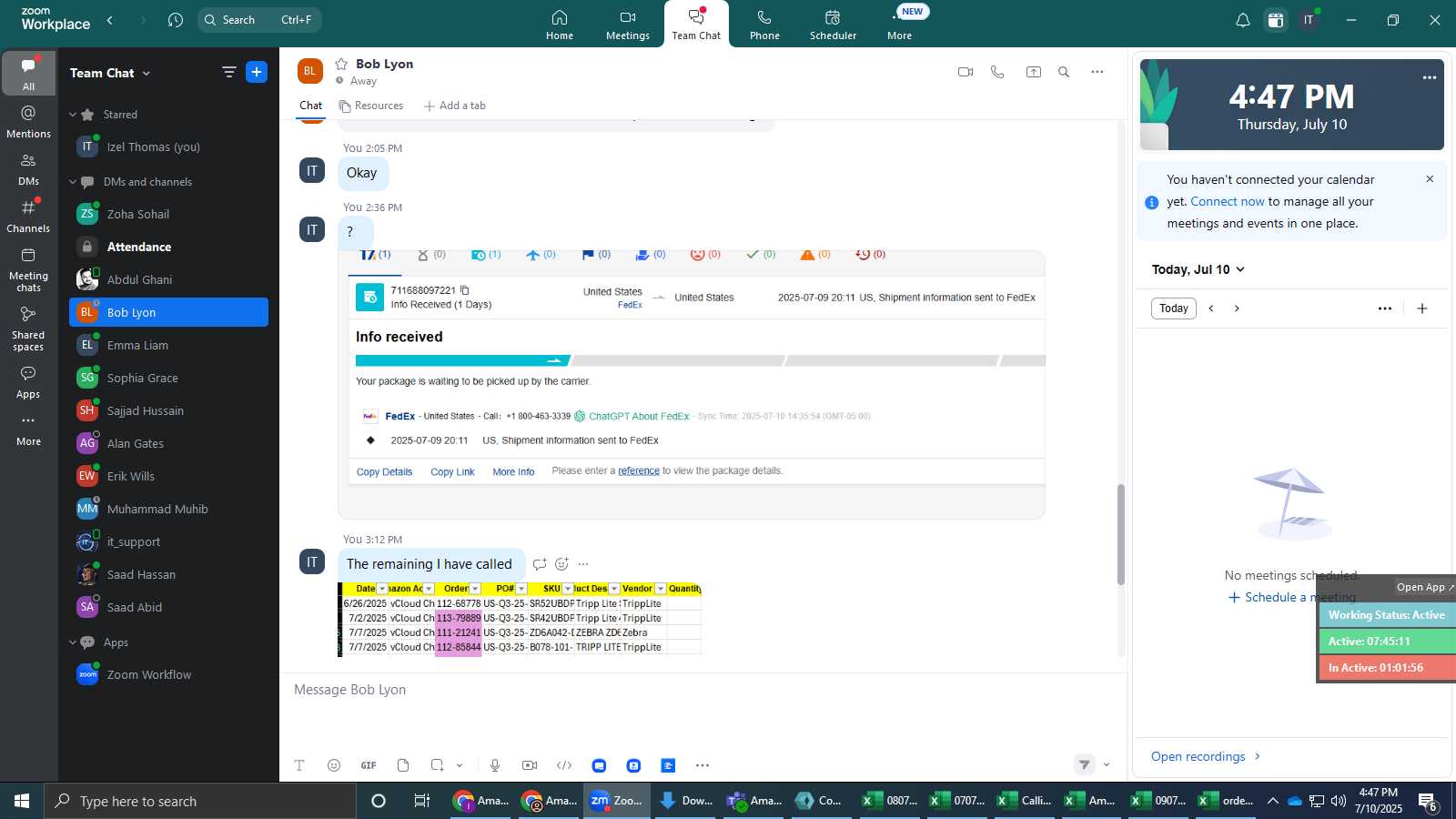Image resolution: width=1456 pixels, height=819 pixels.
Task: Open chat with Emma Liam
Action: pos(168,345)
